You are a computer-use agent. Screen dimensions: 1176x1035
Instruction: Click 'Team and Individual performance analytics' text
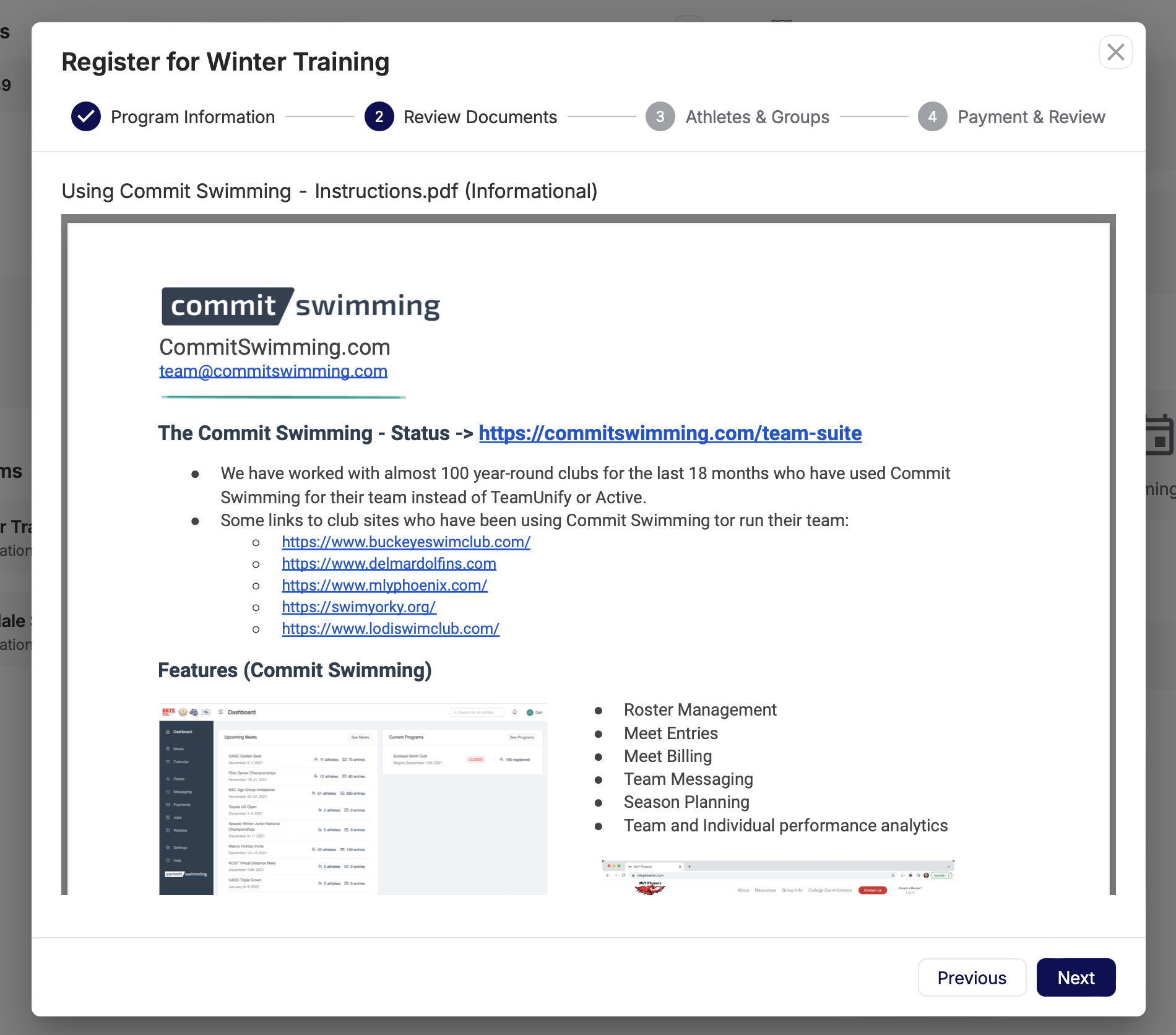point(786,826)
